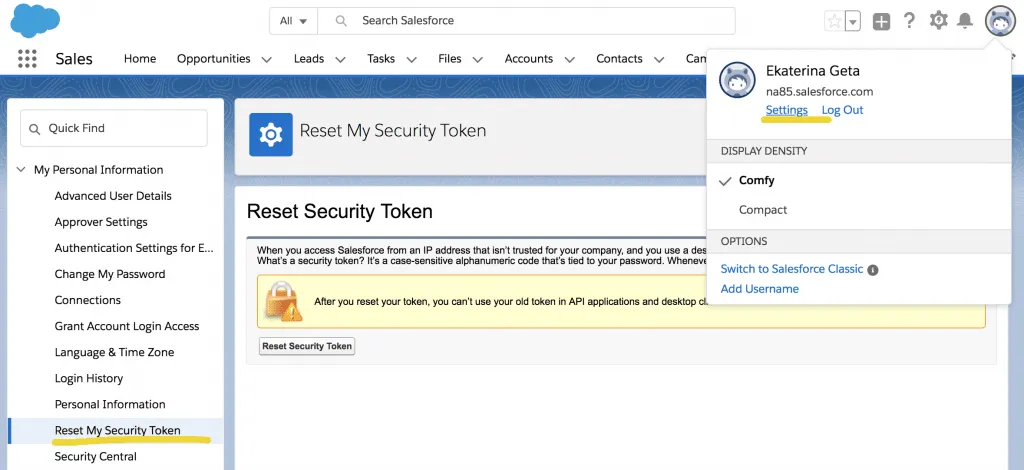1024x470 pixels.
Task: Select the Comfy display density option
Action: point(756,181)
